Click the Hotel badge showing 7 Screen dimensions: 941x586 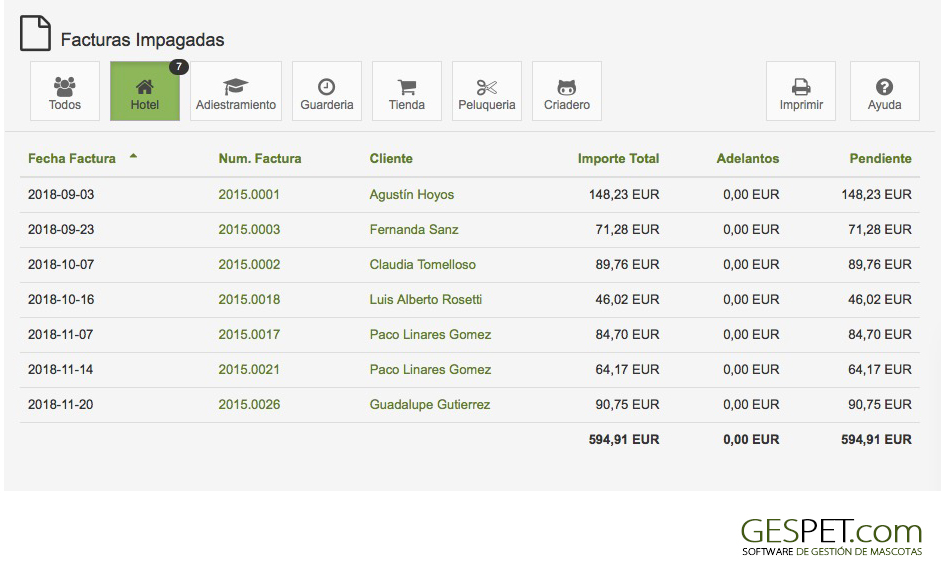click(x=178, y=67)
